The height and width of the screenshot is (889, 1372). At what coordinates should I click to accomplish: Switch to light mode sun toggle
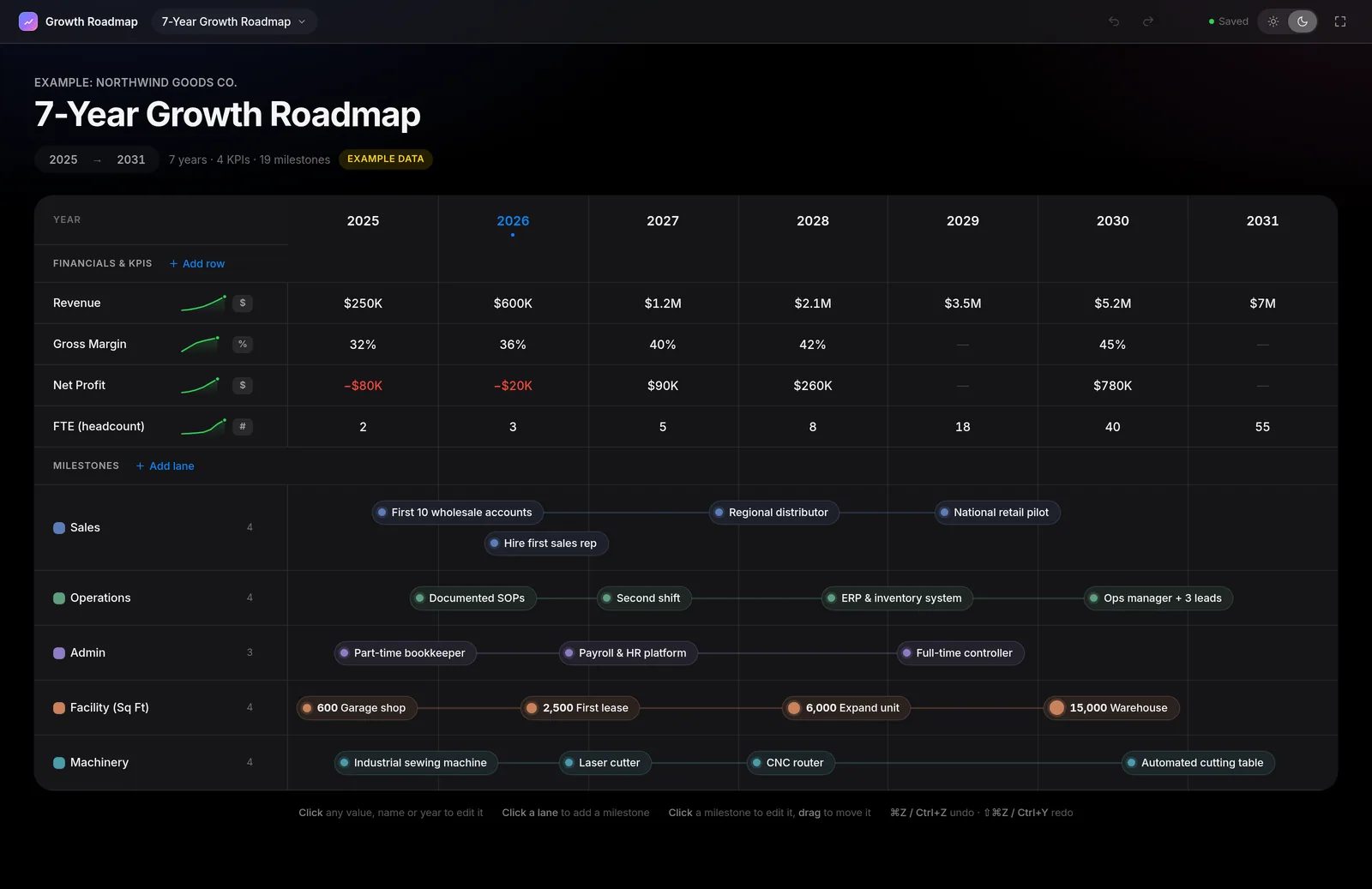(1273, 21)
